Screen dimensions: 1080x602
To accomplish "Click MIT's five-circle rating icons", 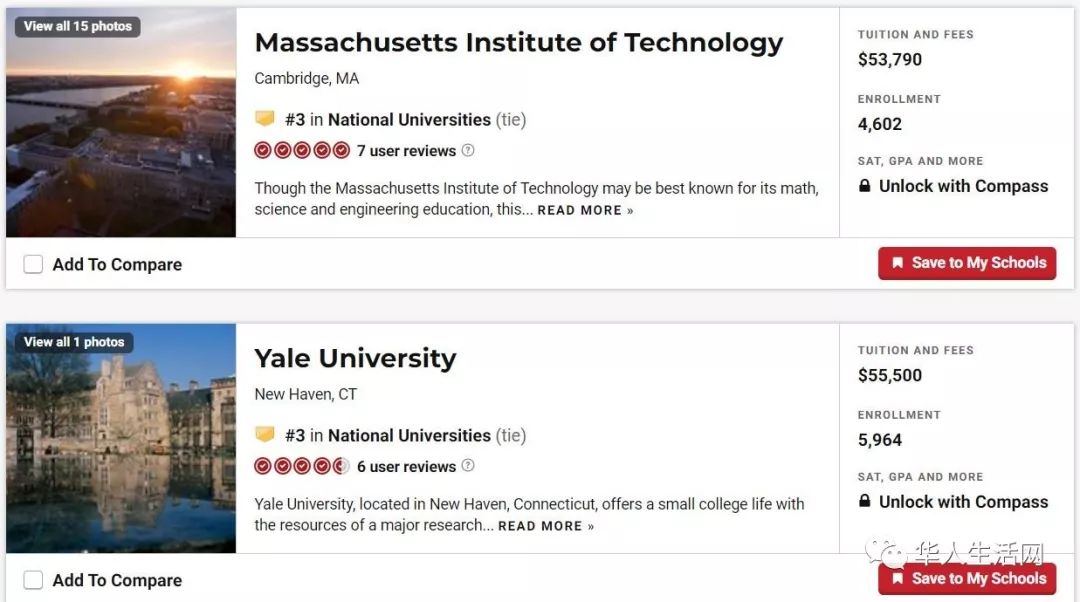I will coord(302,150).
